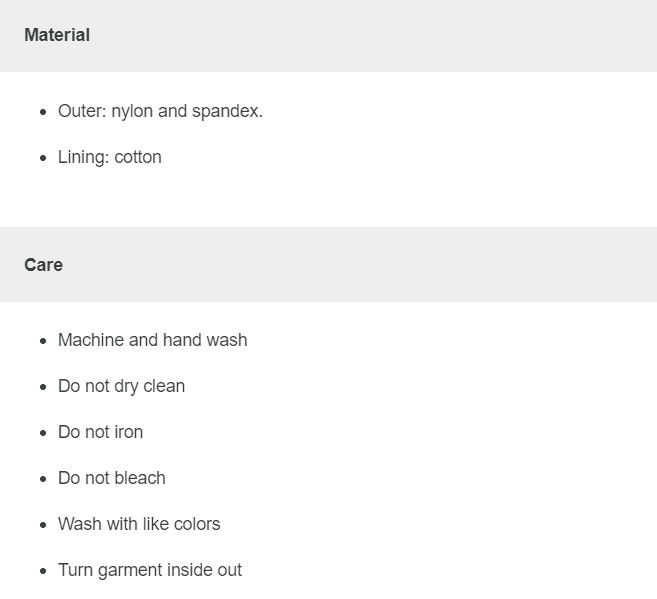The width and height of the screenshot is (657, 599).
Task: Click 'Machine and hand wash' instruction
Action: pyautogui.click(x=152, y=340)
